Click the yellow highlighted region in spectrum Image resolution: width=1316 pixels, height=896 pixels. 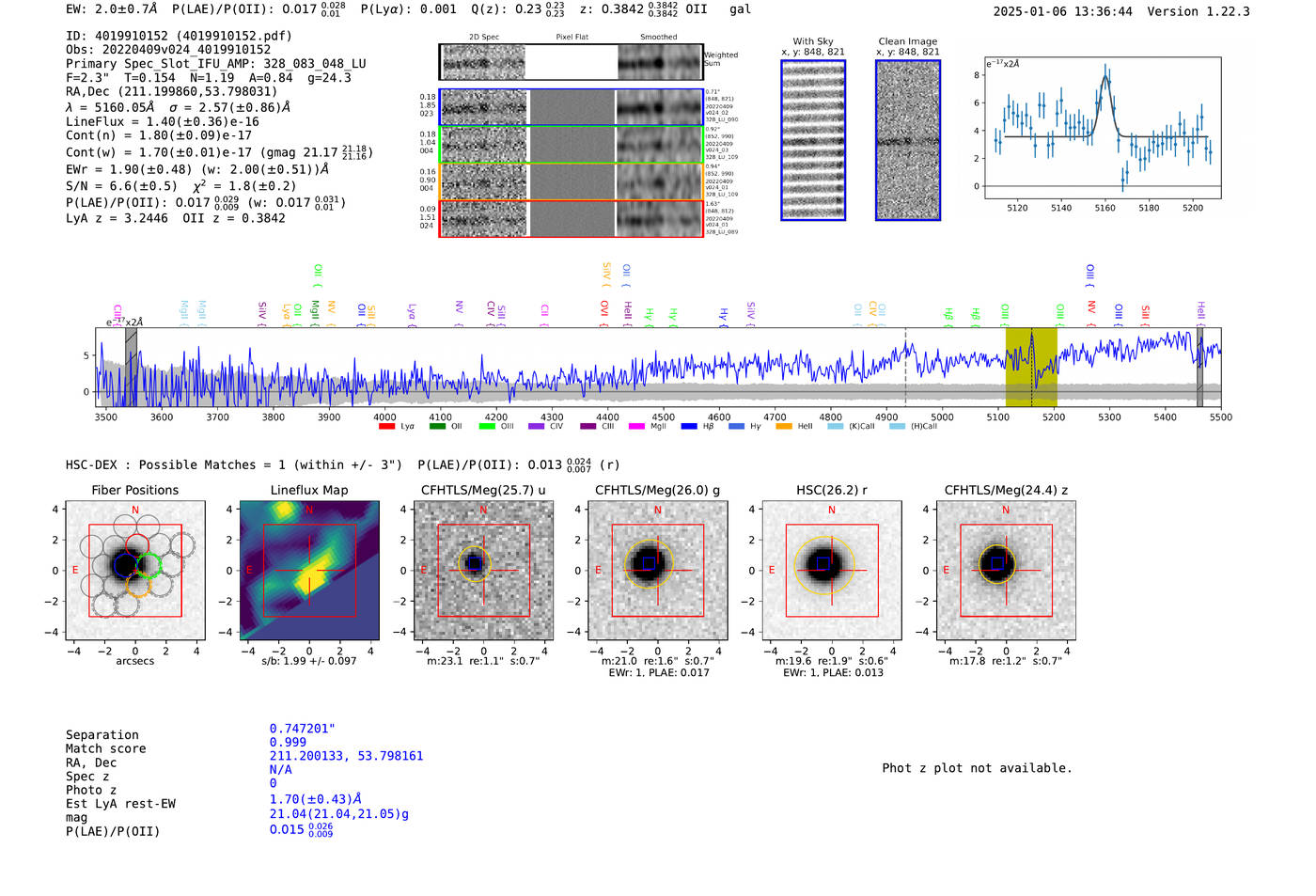pos(1031,367)
